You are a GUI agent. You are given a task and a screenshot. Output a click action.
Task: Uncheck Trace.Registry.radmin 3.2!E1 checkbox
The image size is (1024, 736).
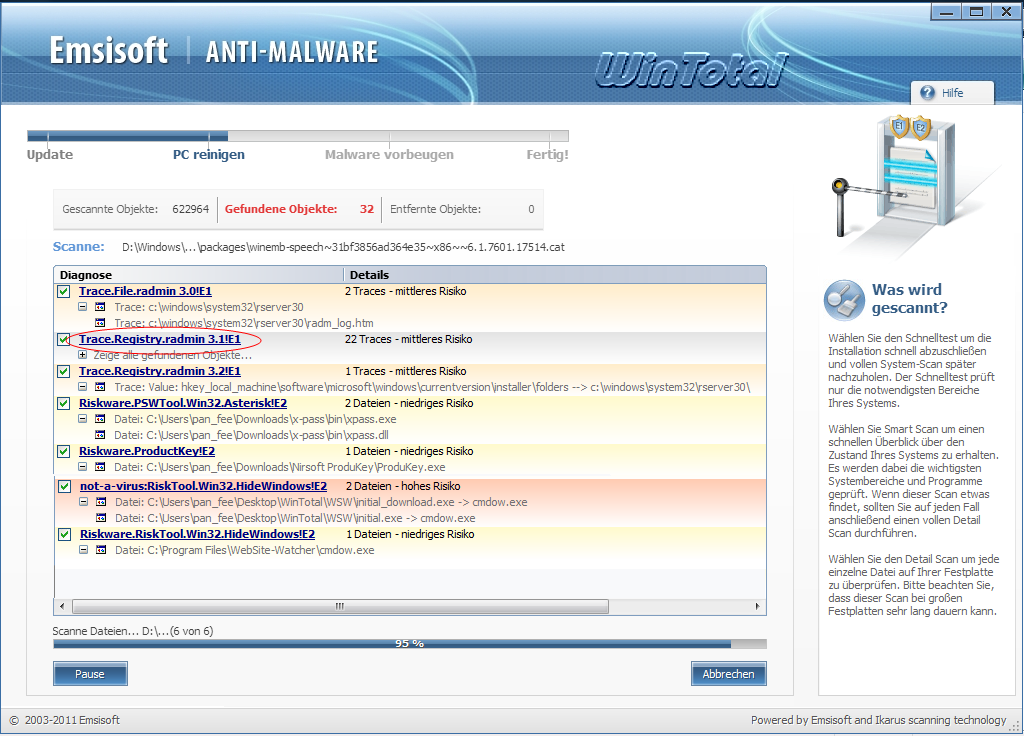tap(63, 372)
